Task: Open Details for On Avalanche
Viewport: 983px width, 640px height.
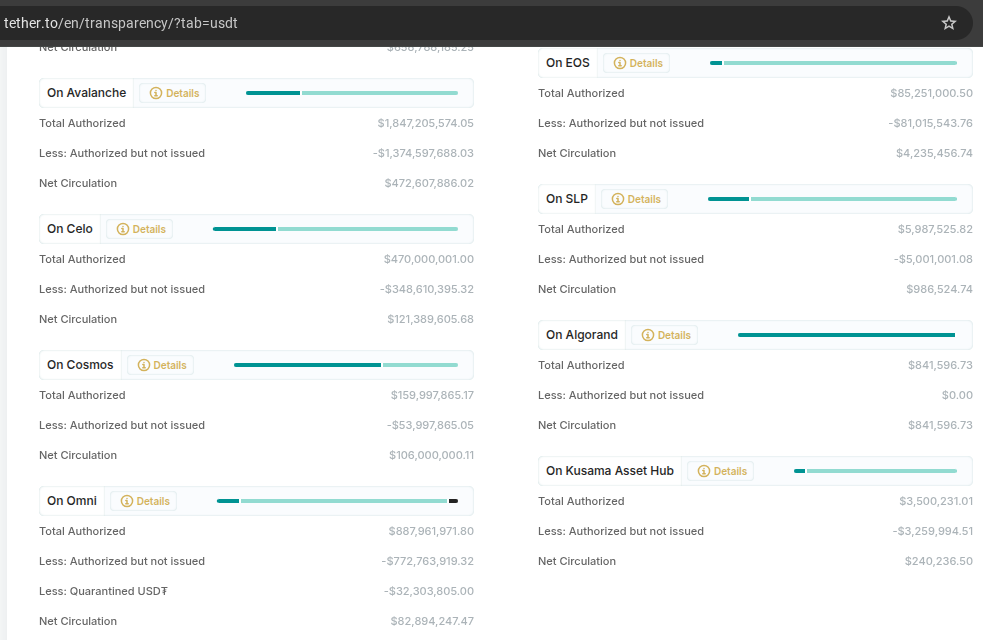Action: pos(174,93)
